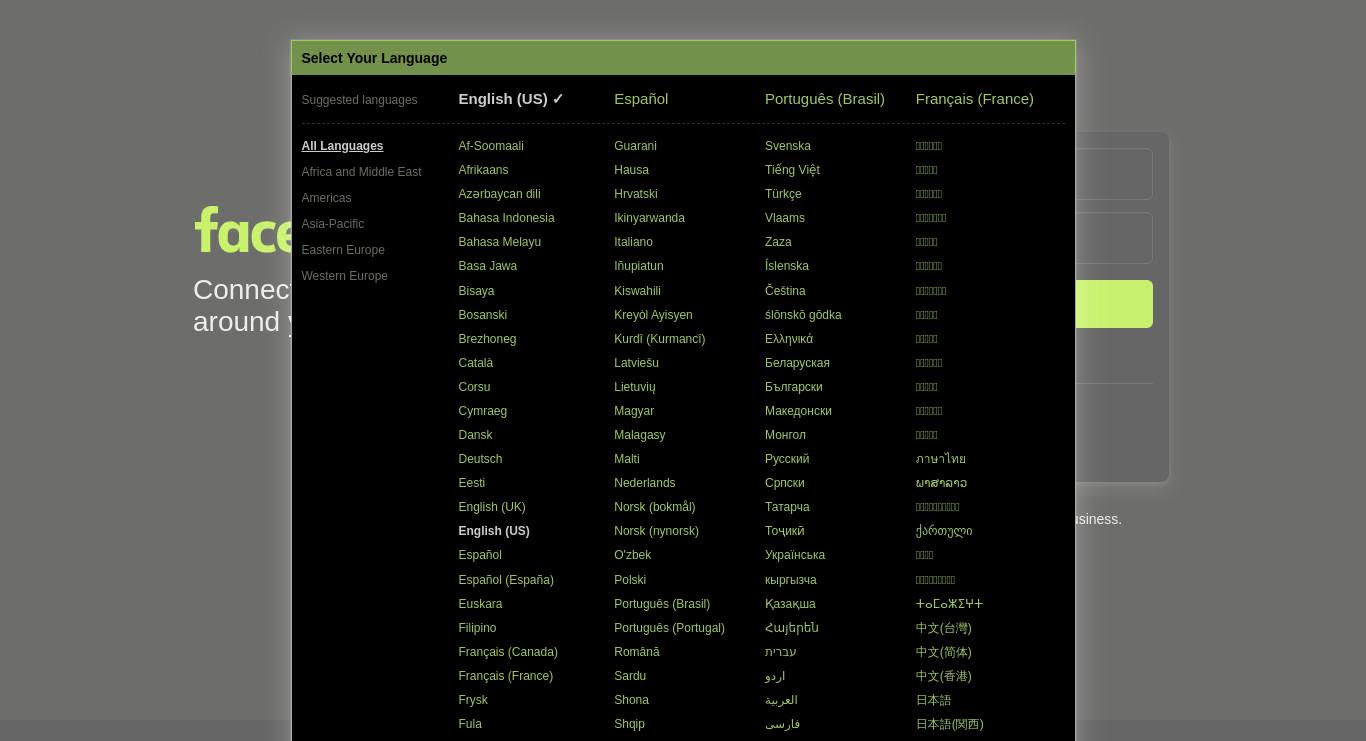Image resolution: width=1366 pixels, height=741 pixels.
Task: Select Français (Canada)
Action: pos(508,652)
